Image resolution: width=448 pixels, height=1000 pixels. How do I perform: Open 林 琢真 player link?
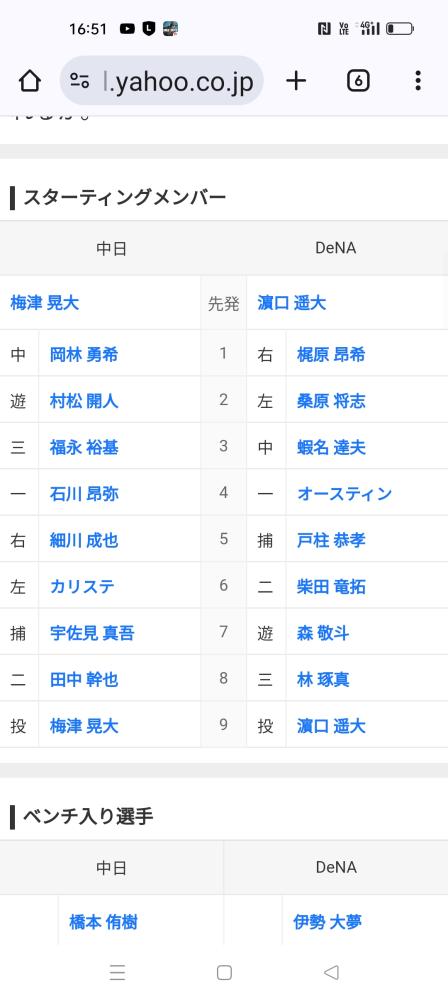(323, 680)
